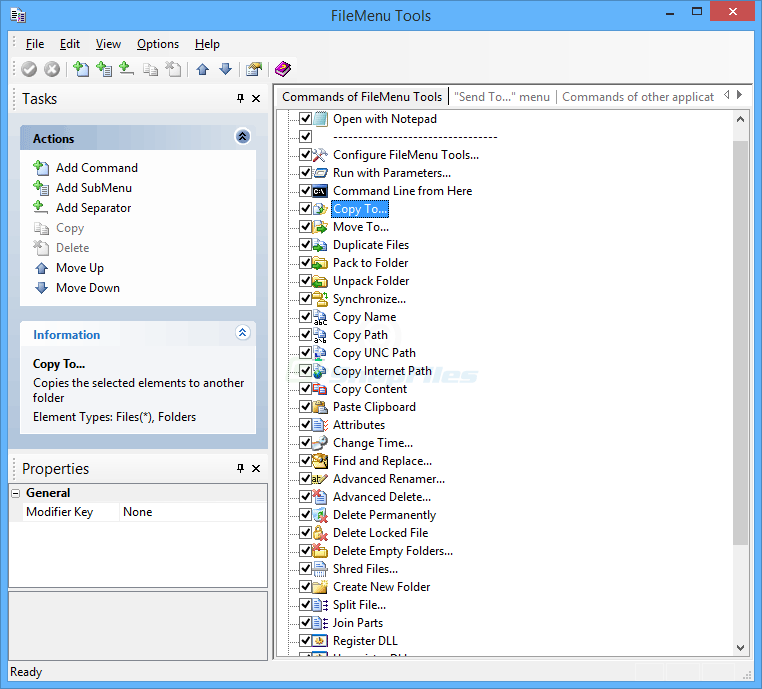Image resolution: width=762 pixels, height=689 pixels.
Task: Switch to the "Send To..." menu tab
Action: point(502,97)
